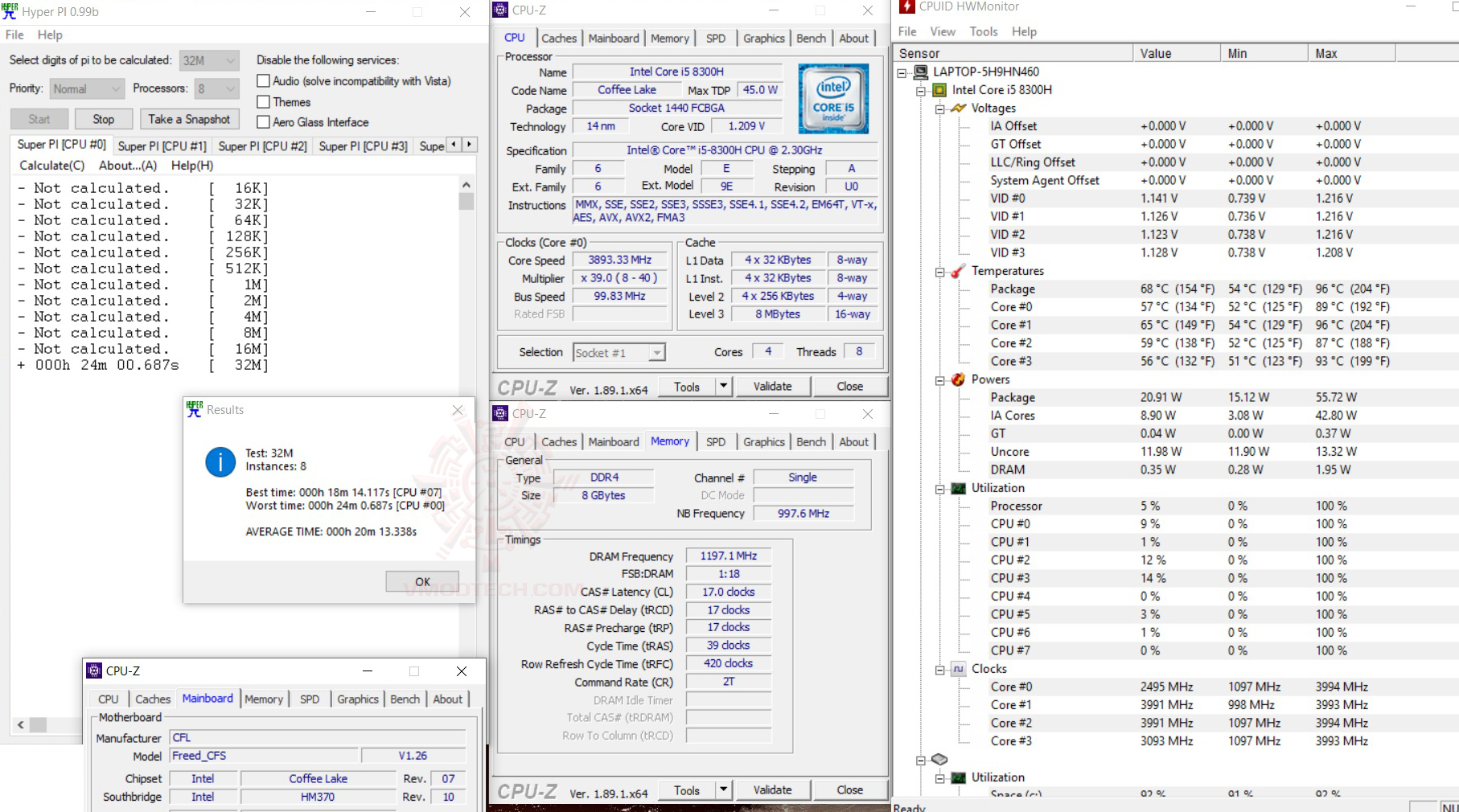Click the Hyper PI output vertical scrollbar thumb
Image resolution: width=1459 pixels, height=812 pixels.
(466, 201)
